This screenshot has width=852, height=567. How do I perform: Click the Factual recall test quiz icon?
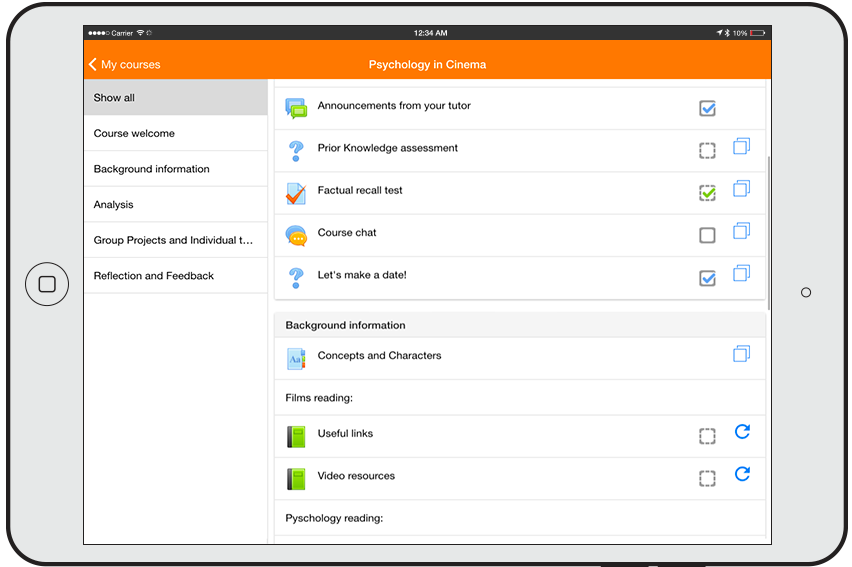(295, 193)
